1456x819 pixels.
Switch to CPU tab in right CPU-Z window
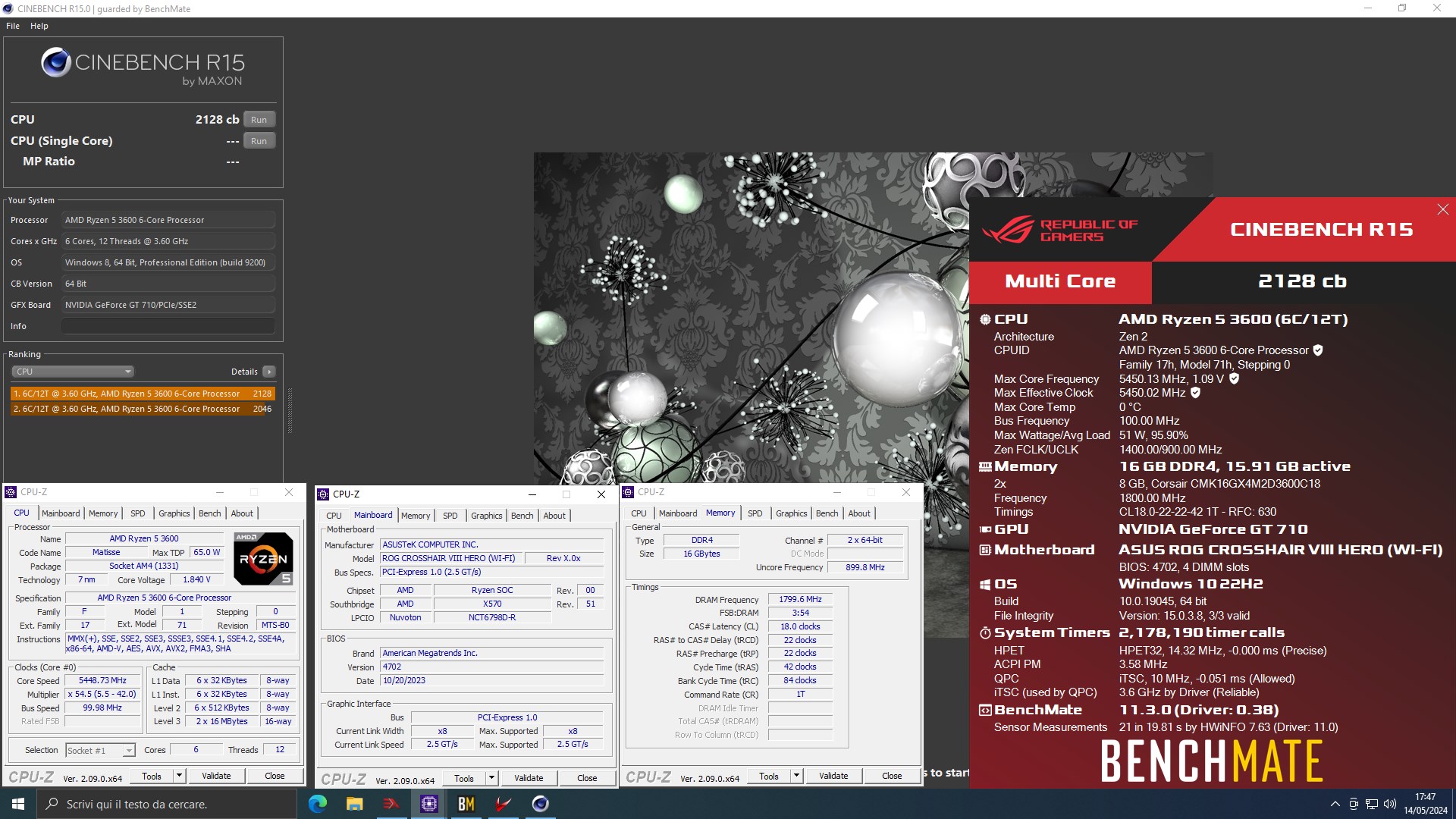(x=639, y=513)
